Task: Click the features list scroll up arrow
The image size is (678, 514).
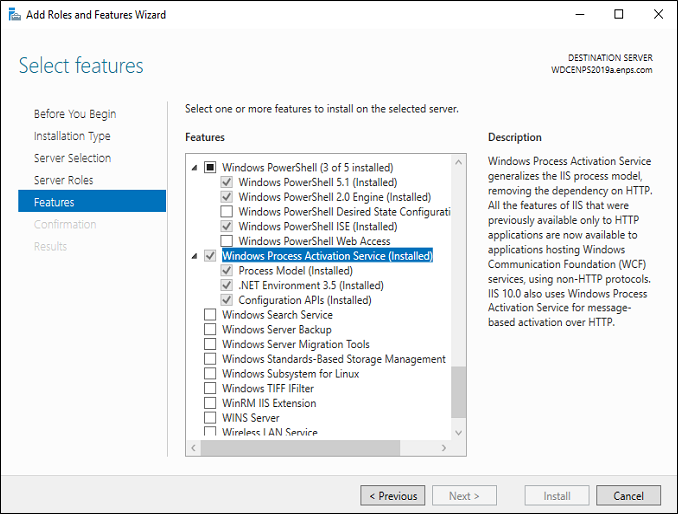Action: click(458, 163)
